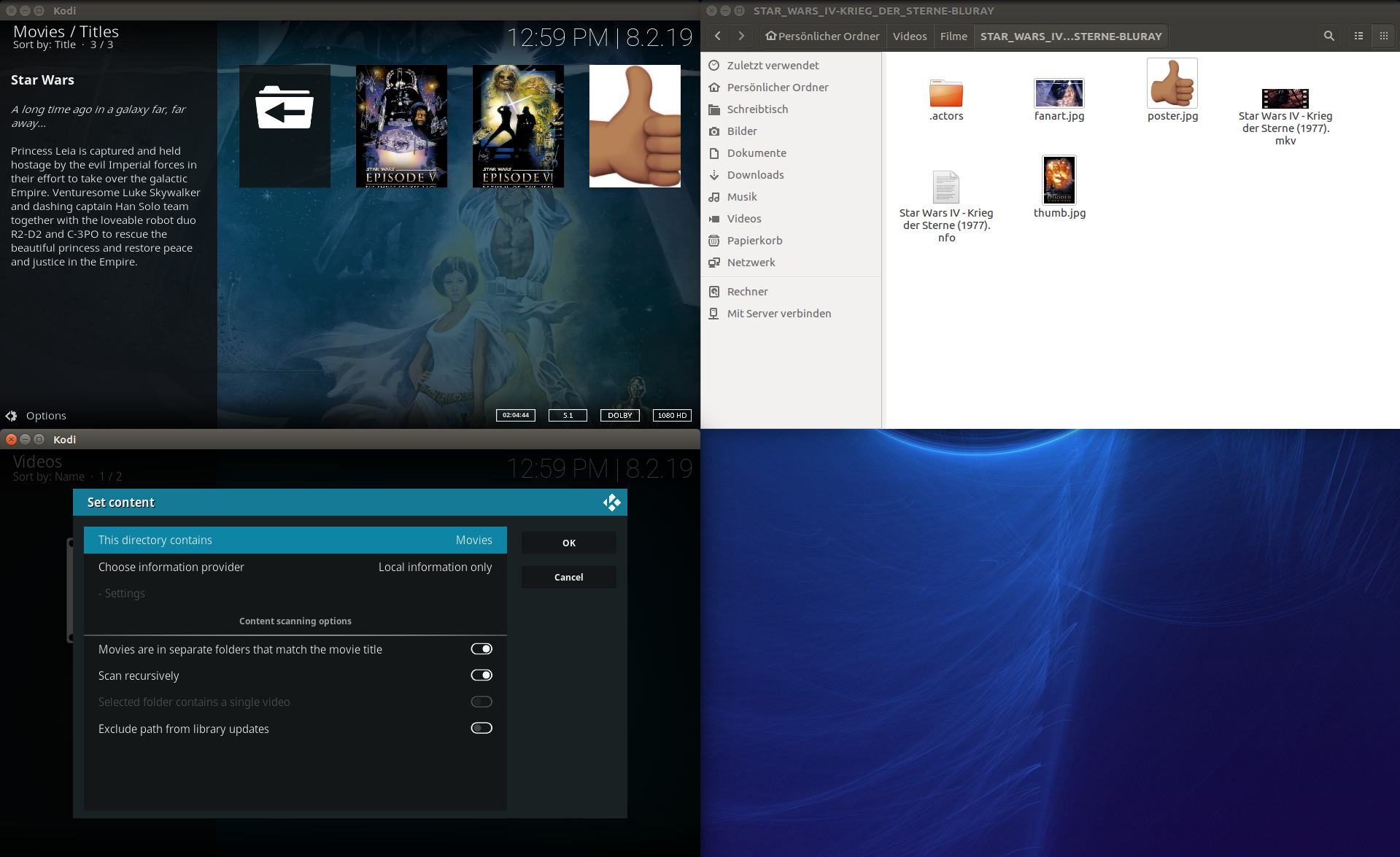Image resolution: width=1400 pixels, height=857 pixels.
Task: Open 'Rechner' in sidebar
Action: click(x=792, y=291)
